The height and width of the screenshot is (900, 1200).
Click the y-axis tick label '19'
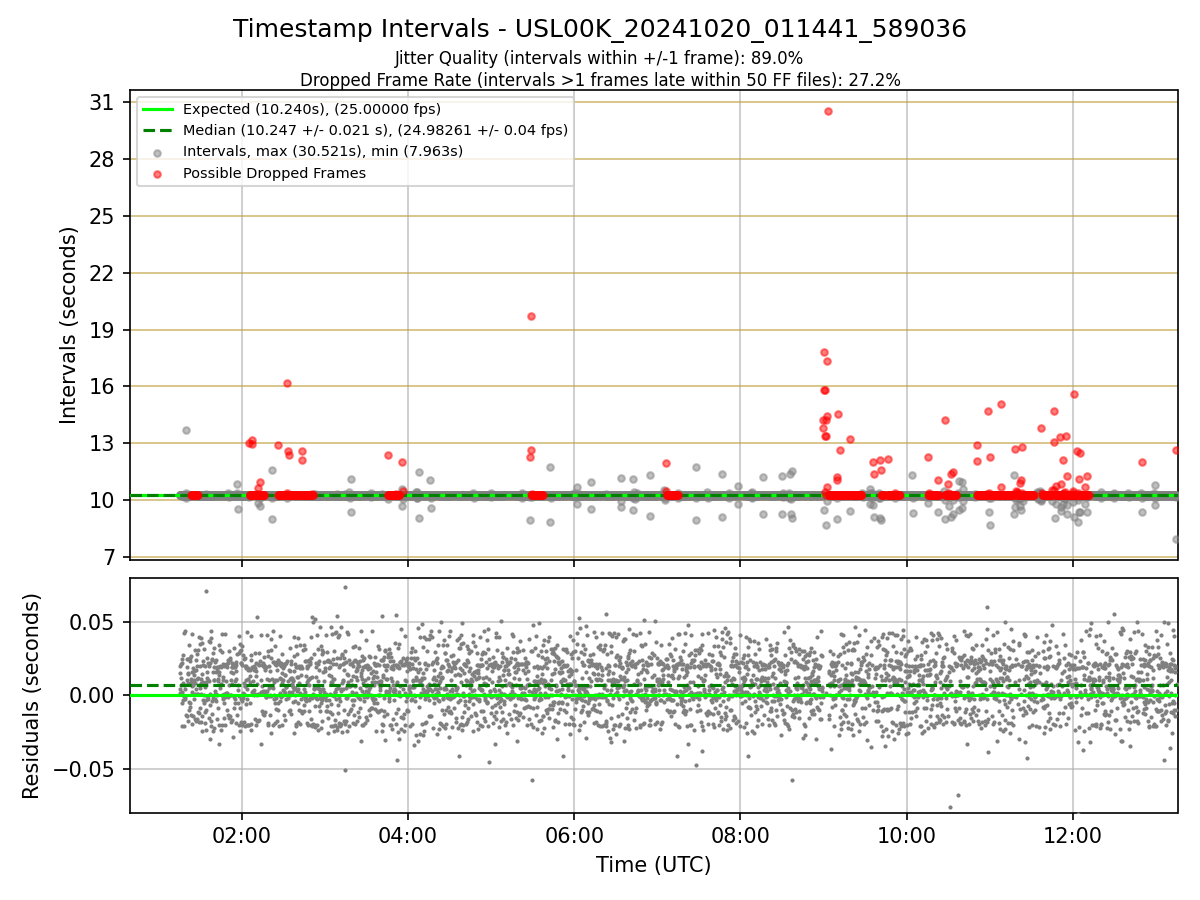click(x=103, y=330)
